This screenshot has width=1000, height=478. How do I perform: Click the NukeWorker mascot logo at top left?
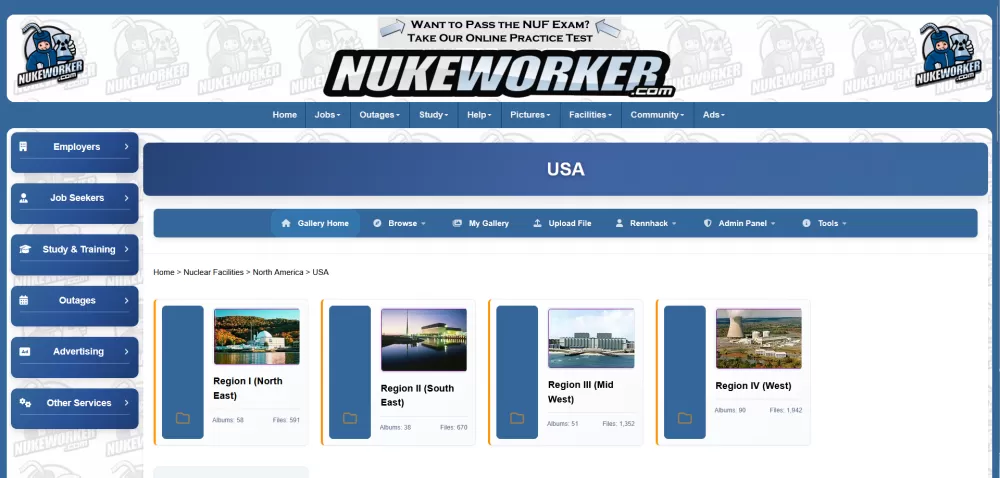(50, 56)
